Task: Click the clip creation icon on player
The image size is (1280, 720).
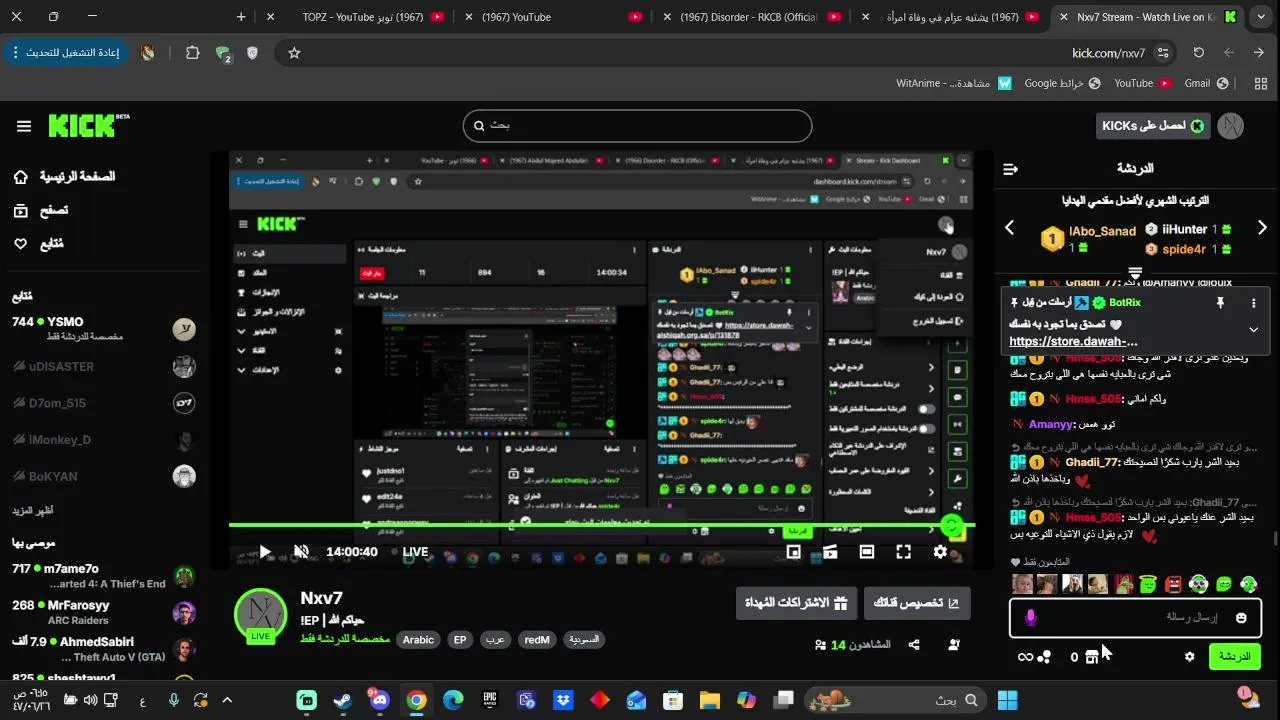Action: coord(830,552)
